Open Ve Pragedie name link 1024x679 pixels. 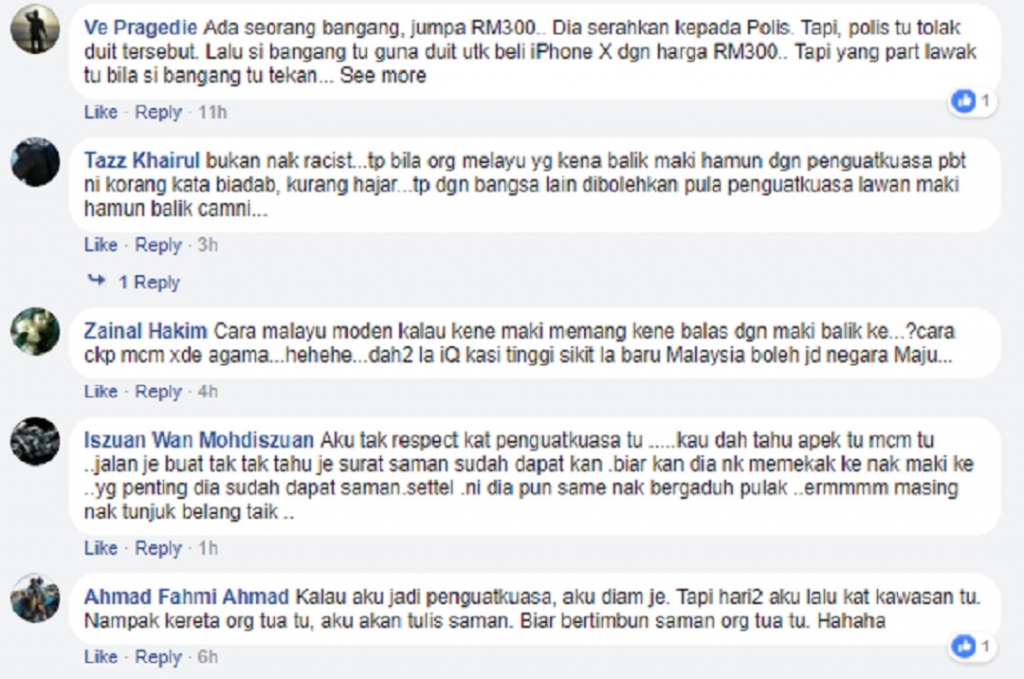140,28
